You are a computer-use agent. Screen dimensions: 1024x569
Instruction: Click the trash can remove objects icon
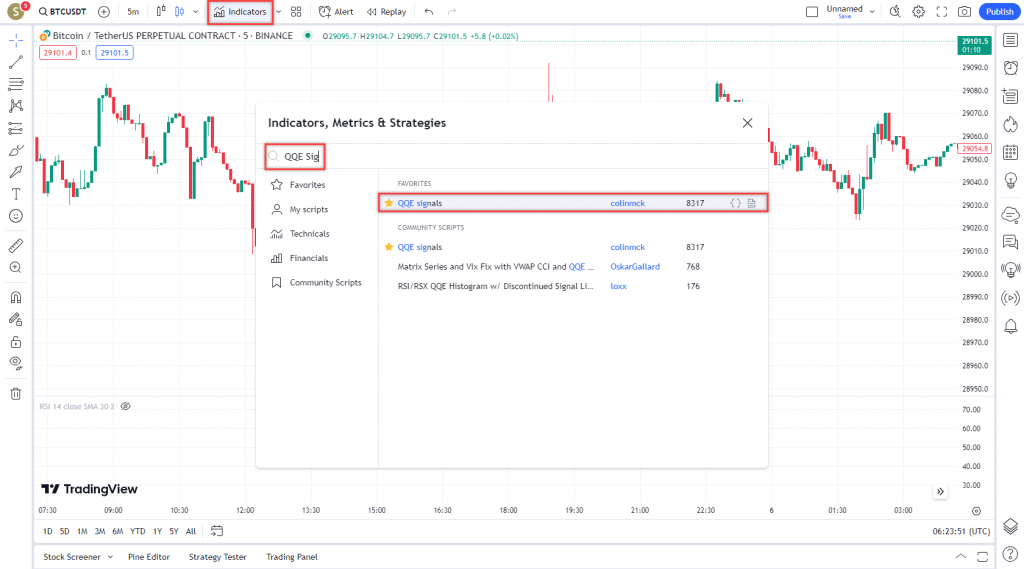point(16,393)
